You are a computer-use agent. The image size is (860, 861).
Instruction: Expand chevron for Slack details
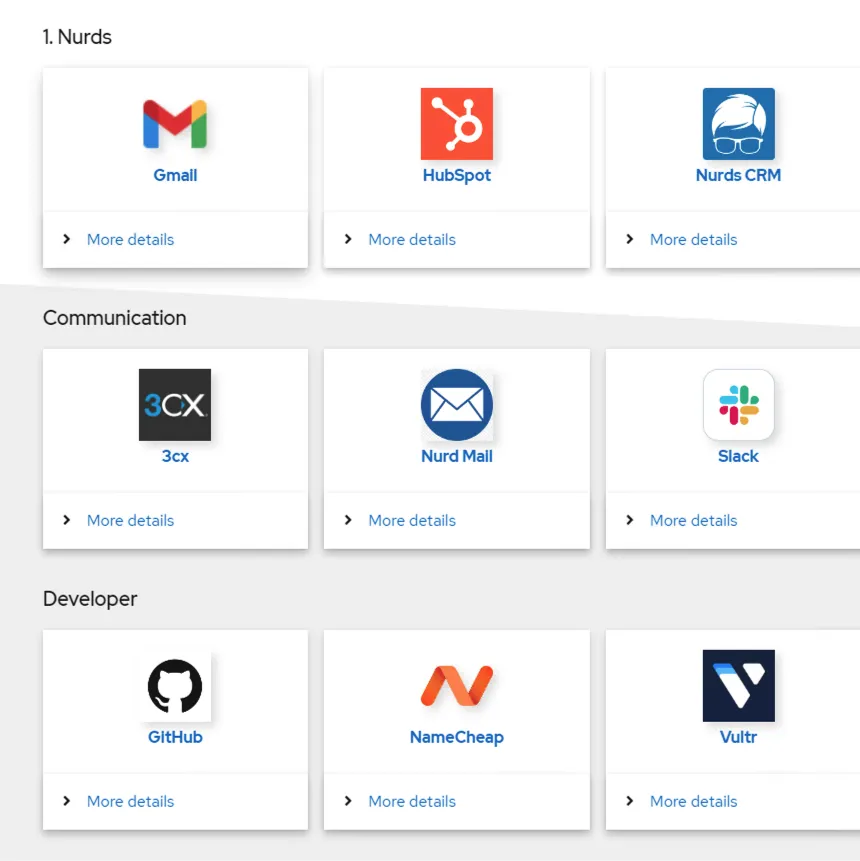click(x=629, y=520)
